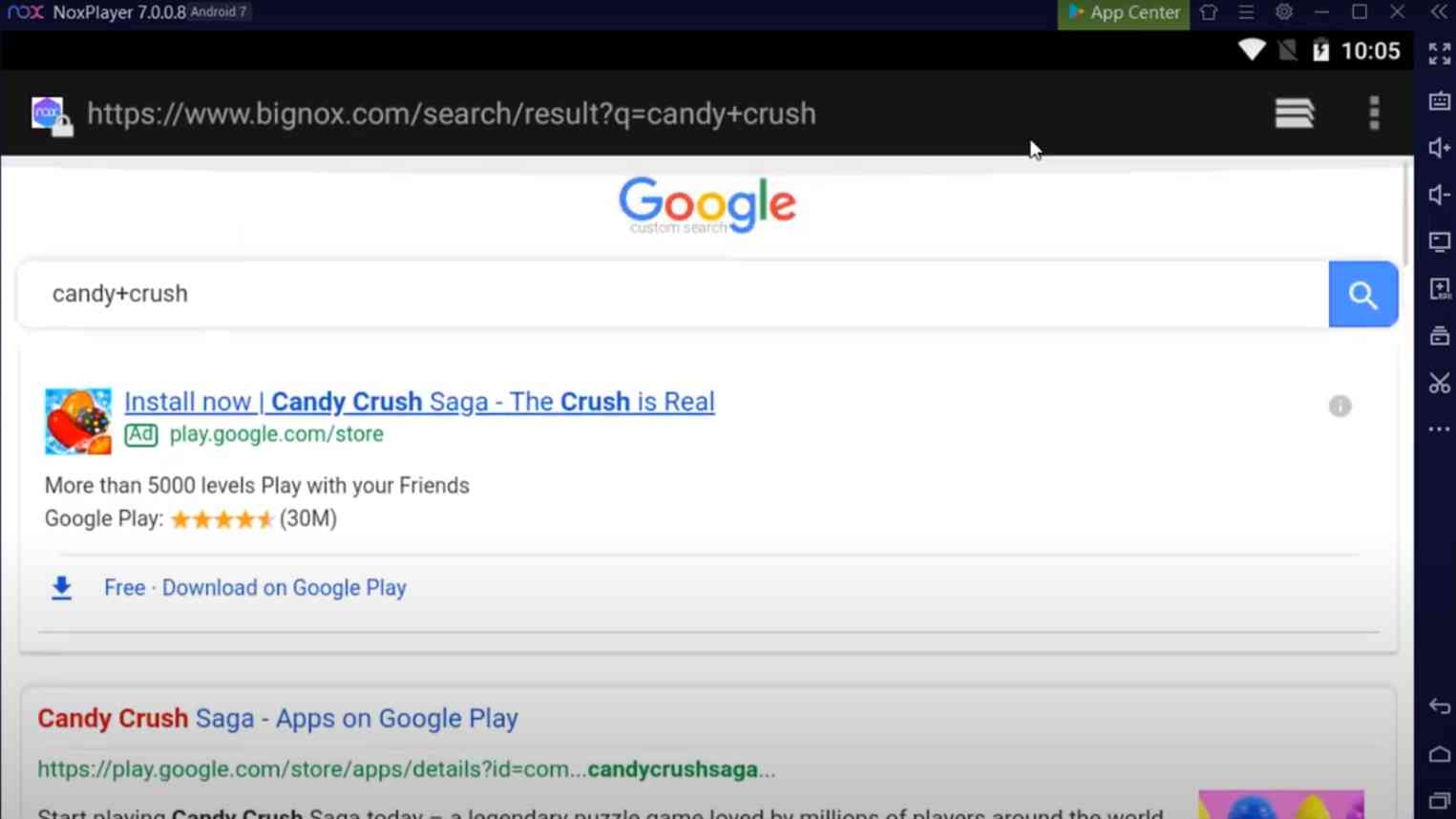Viewport: 1456px width, 819px height.
Task: Click the monitor screen icon in sidebar
Action: pos(1439,241)
